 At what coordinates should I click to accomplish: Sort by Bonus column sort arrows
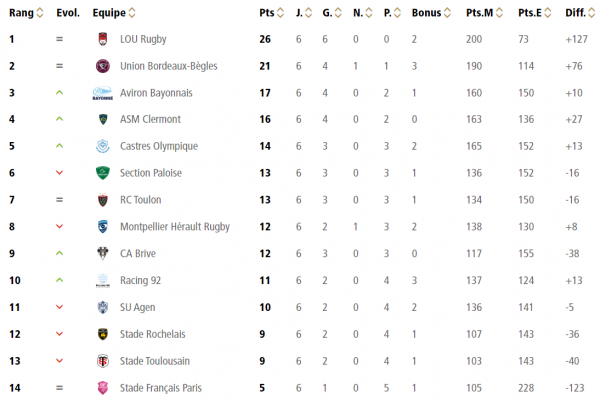tap(447, 13)
